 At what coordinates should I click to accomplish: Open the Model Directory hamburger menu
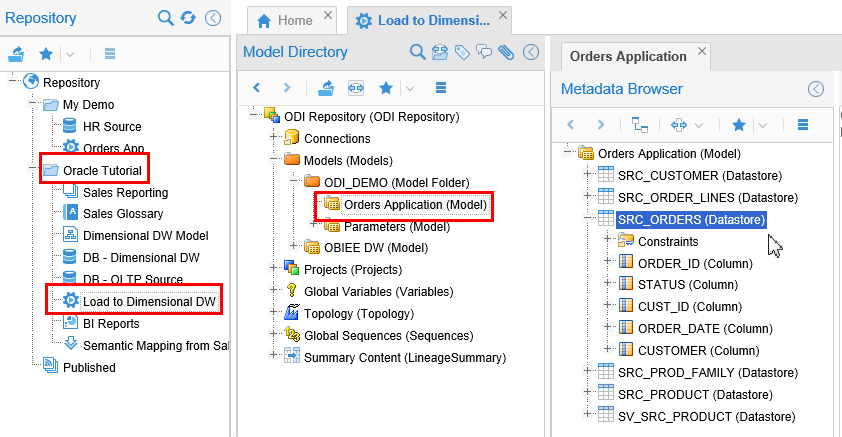pyautogui.click(x=441, y=88)
